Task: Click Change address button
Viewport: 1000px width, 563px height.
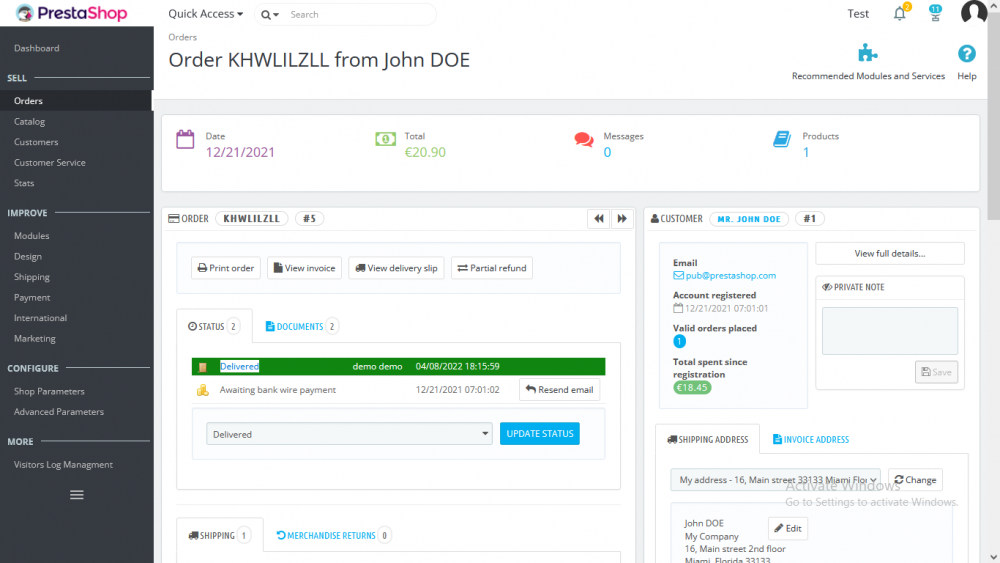Action: click(x=915, y=479)
